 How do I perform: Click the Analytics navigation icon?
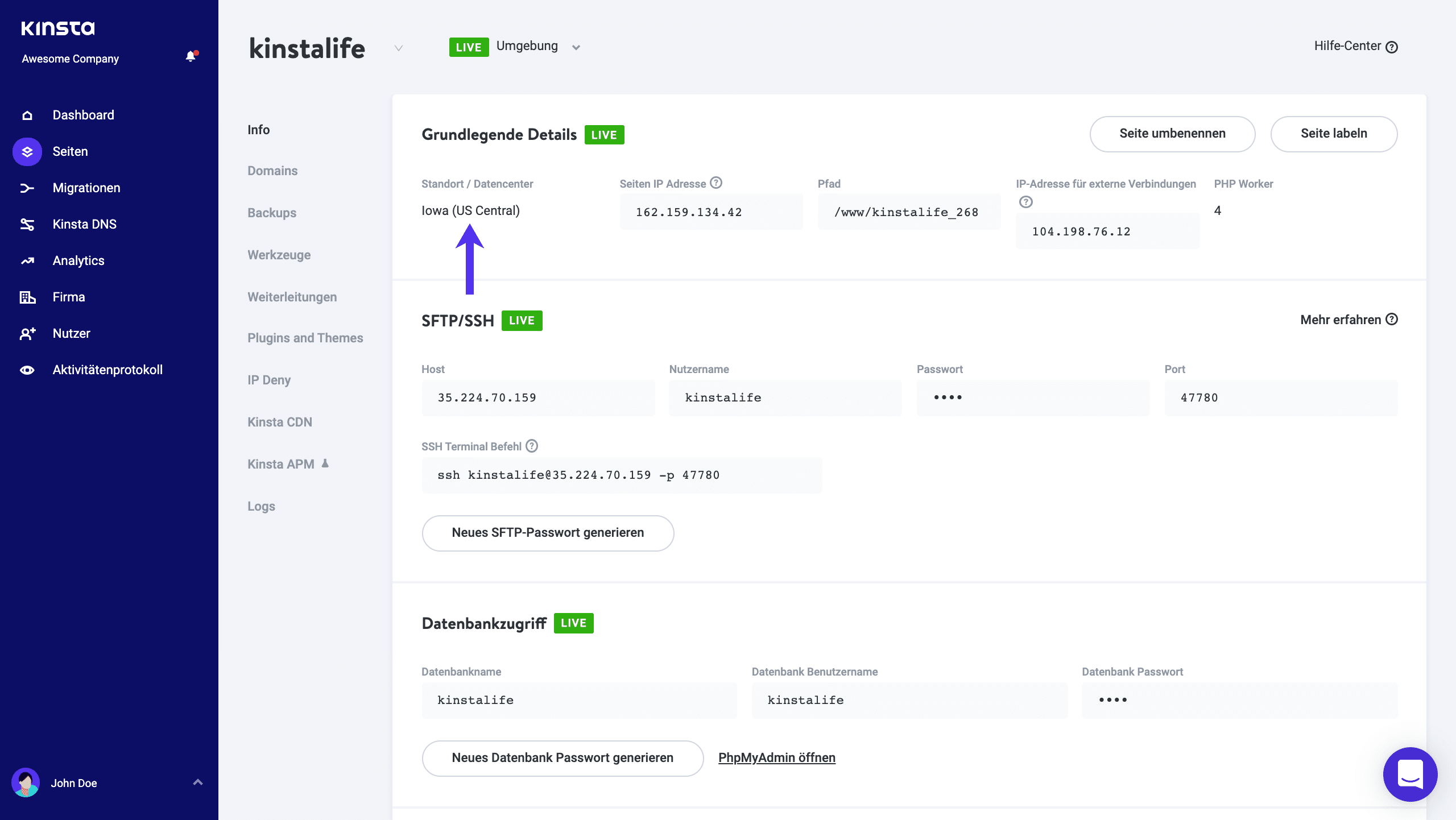pyautogui.click(x=27, y=261)
